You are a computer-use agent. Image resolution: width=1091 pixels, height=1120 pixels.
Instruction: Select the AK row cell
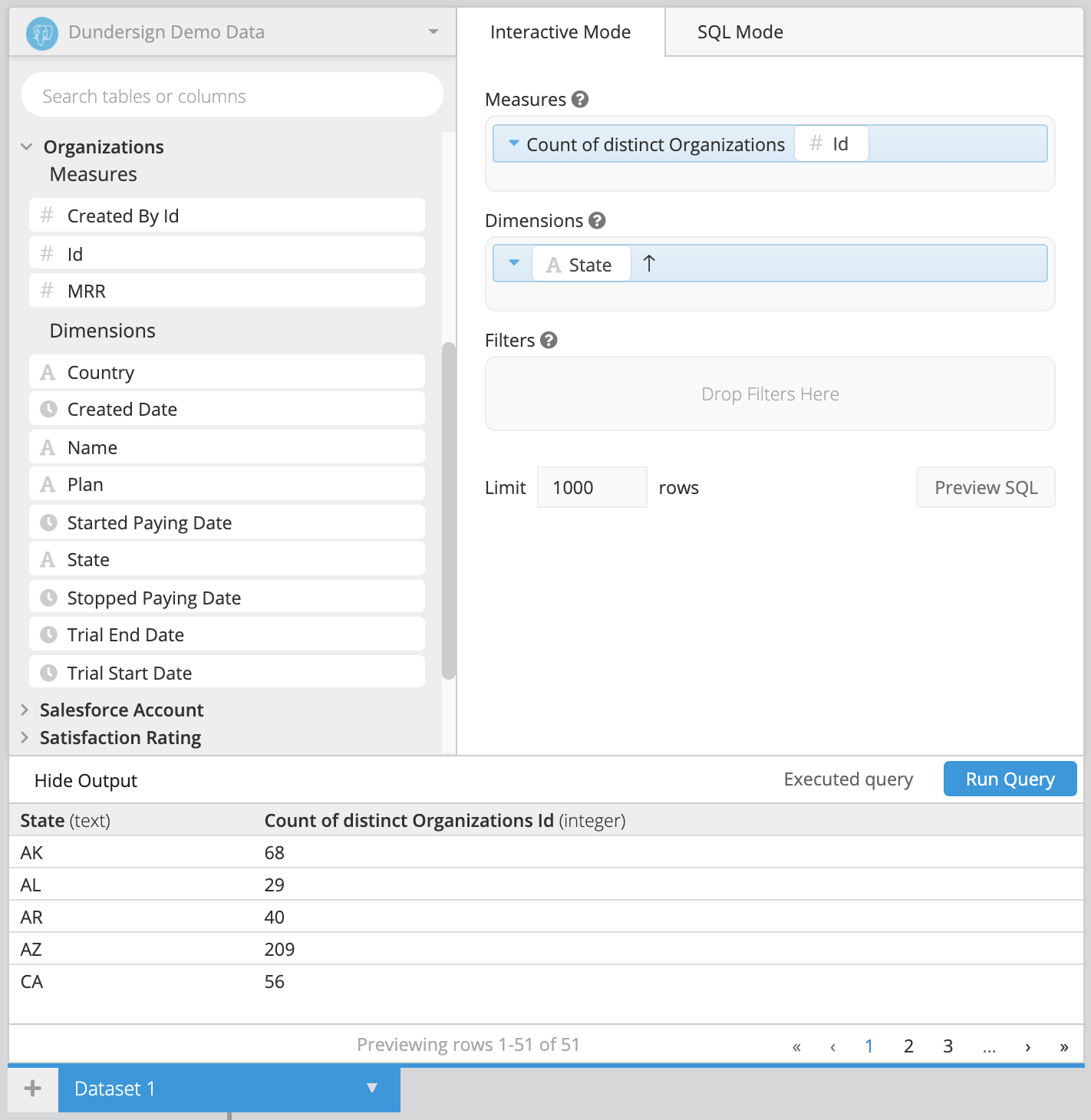[31, 852]
